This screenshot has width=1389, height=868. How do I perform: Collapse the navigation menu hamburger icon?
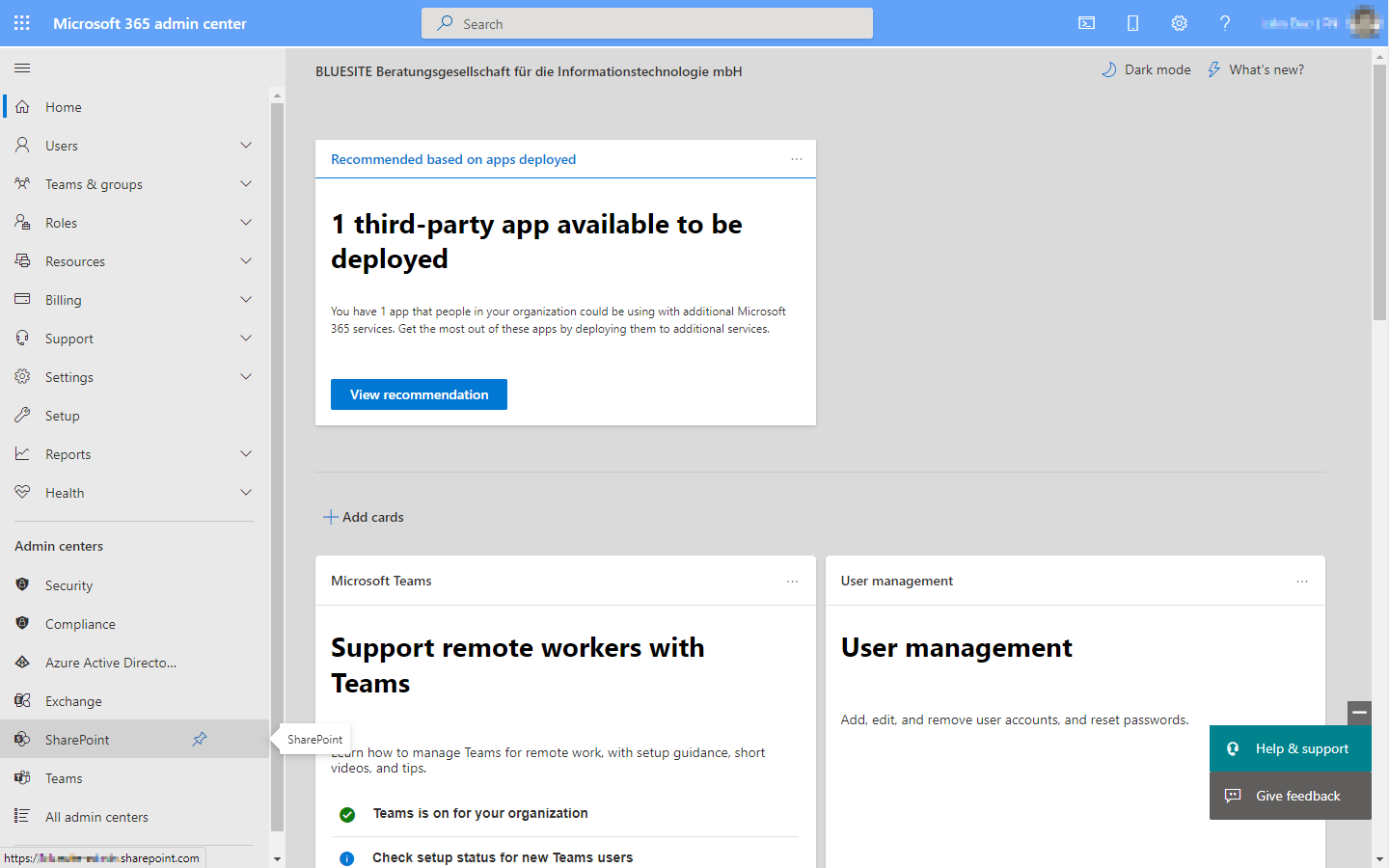click(22, 68)
